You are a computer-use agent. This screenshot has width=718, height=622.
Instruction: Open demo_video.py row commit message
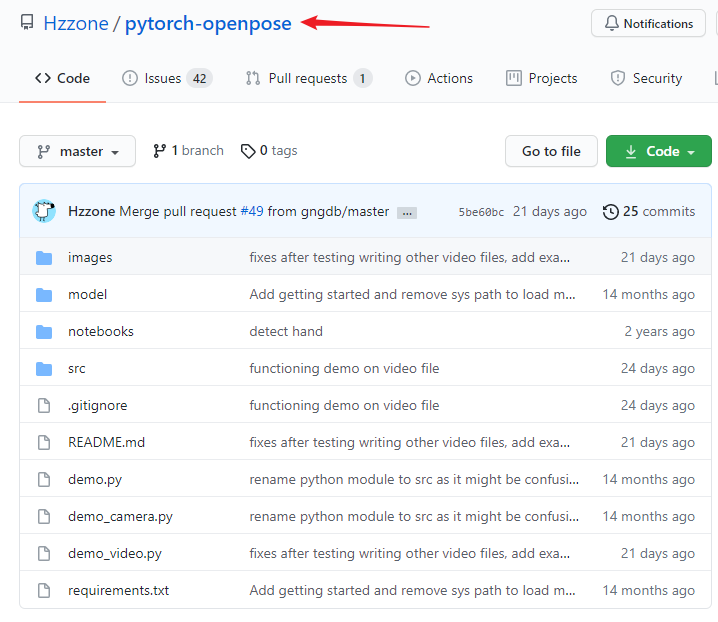point(410,554)
